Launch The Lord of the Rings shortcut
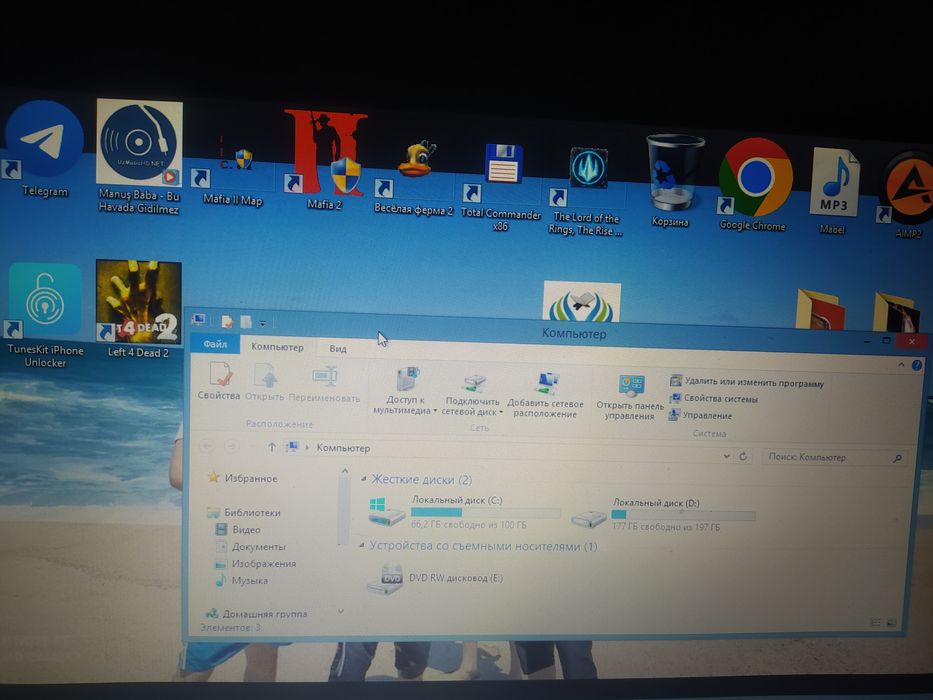Viewport: 933px width, 700px height. [x=586, y=192]
